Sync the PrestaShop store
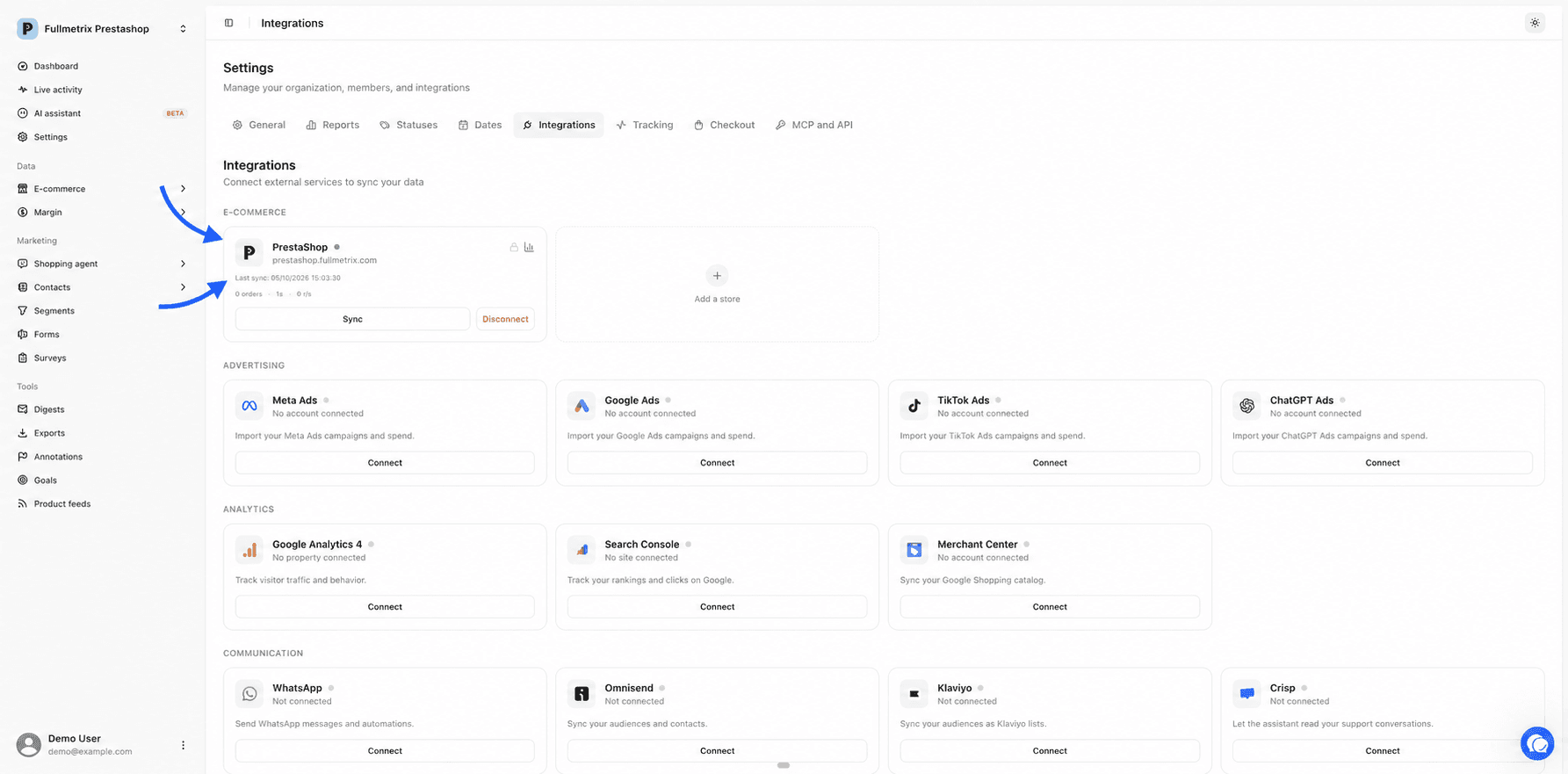Image resolution: width=1568 pixels, height=774 pixels. 352,319
